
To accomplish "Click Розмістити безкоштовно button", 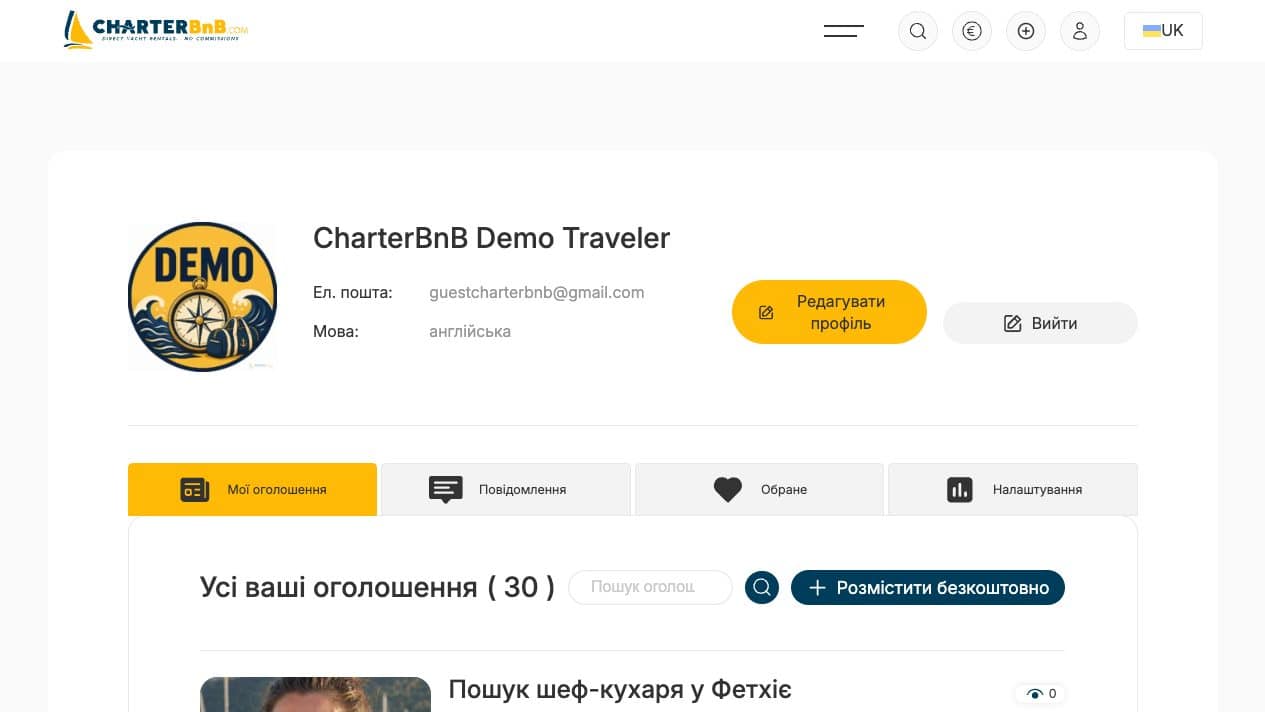I will [x=928, y=587].
